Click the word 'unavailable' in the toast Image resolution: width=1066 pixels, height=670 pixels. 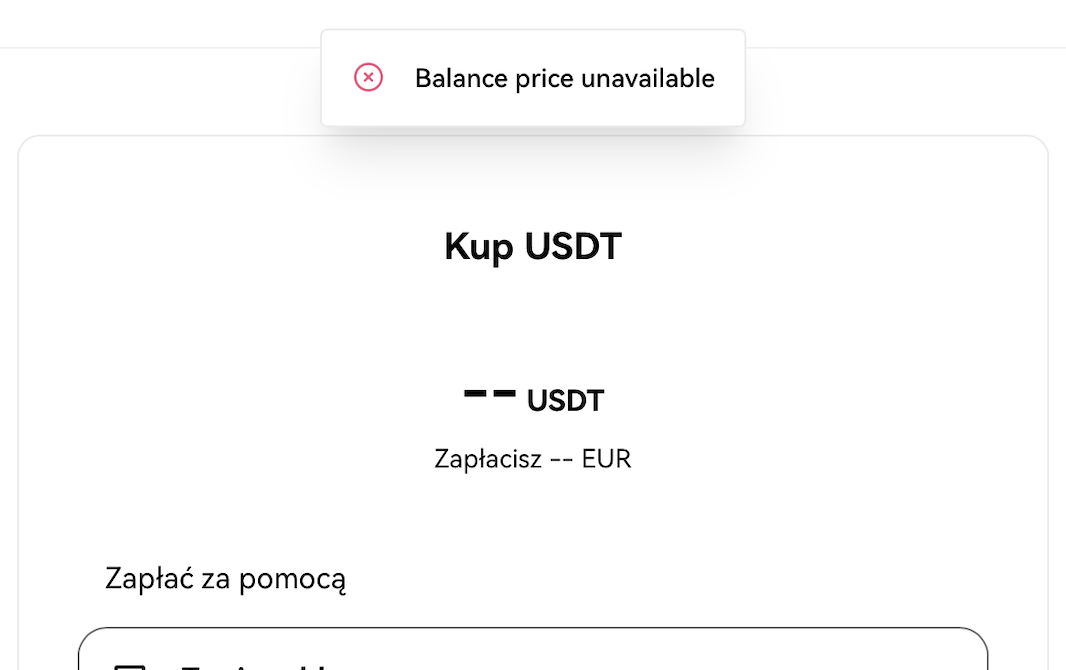tap(648, 78)
